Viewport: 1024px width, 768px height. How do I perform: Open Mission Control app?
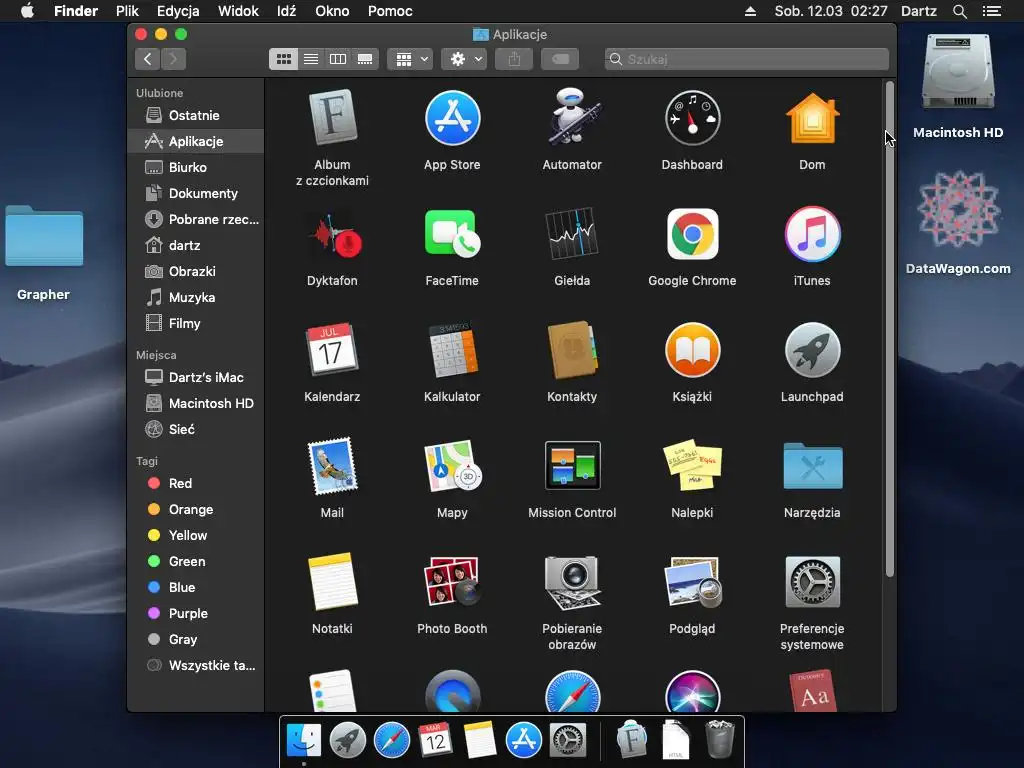(x=572, y=466)
